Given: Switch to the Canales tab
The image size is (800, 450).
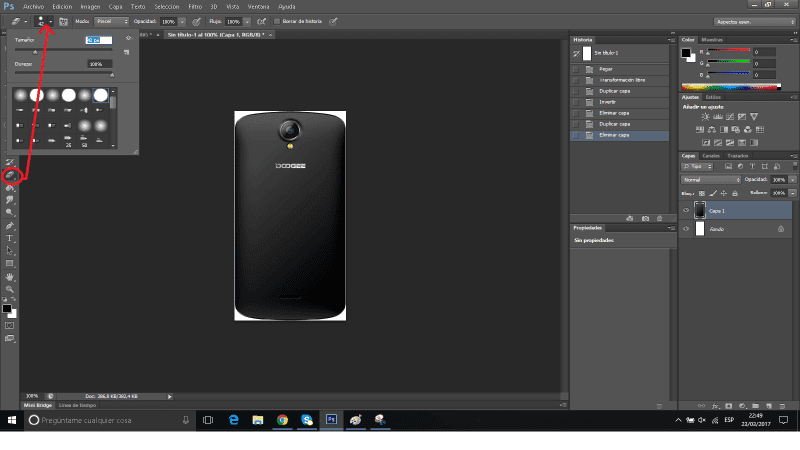Looking at the screenshot, I should 711,156.
